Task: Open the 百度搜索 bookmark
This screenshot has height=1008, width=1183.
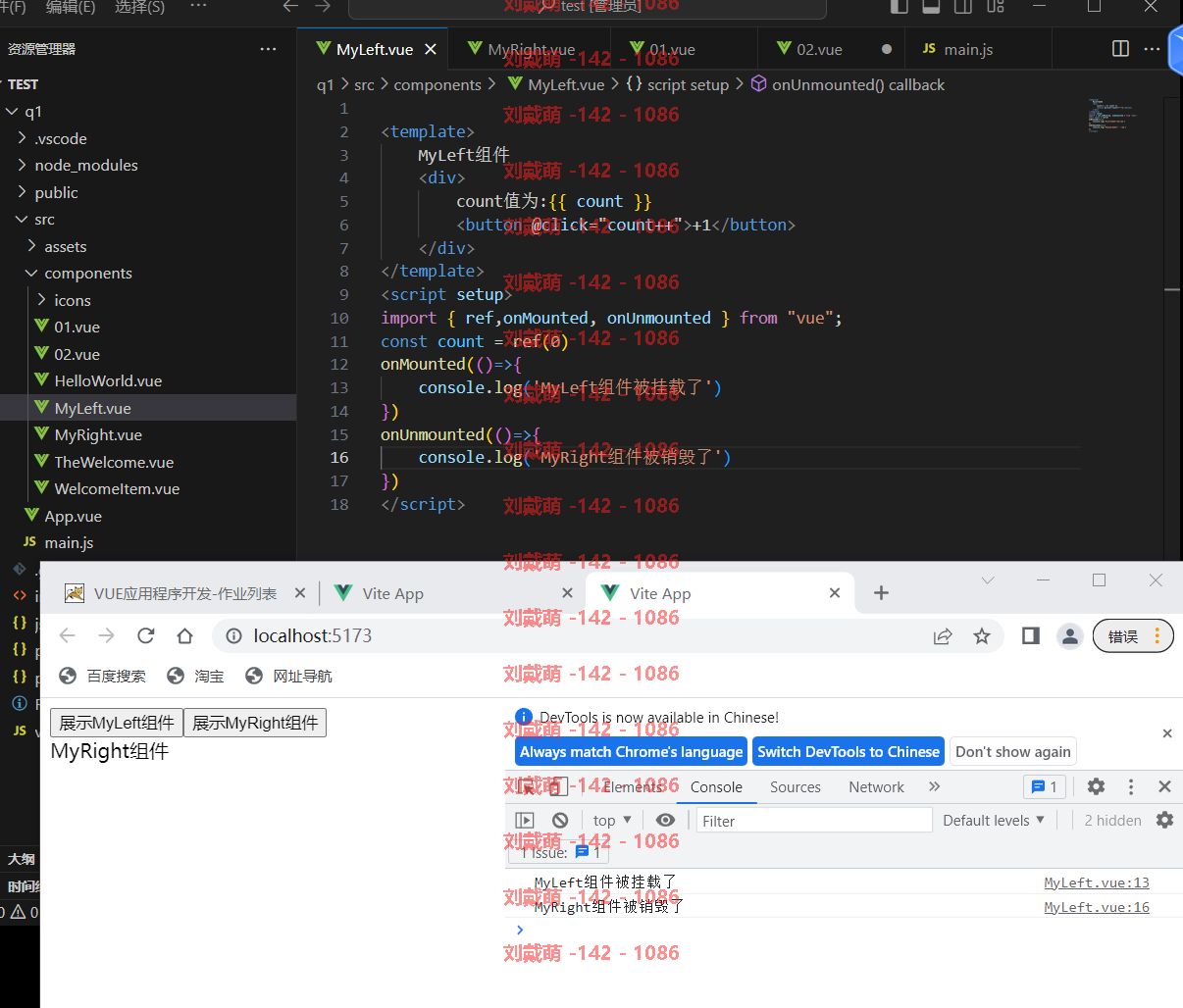Action: point(102,676)
